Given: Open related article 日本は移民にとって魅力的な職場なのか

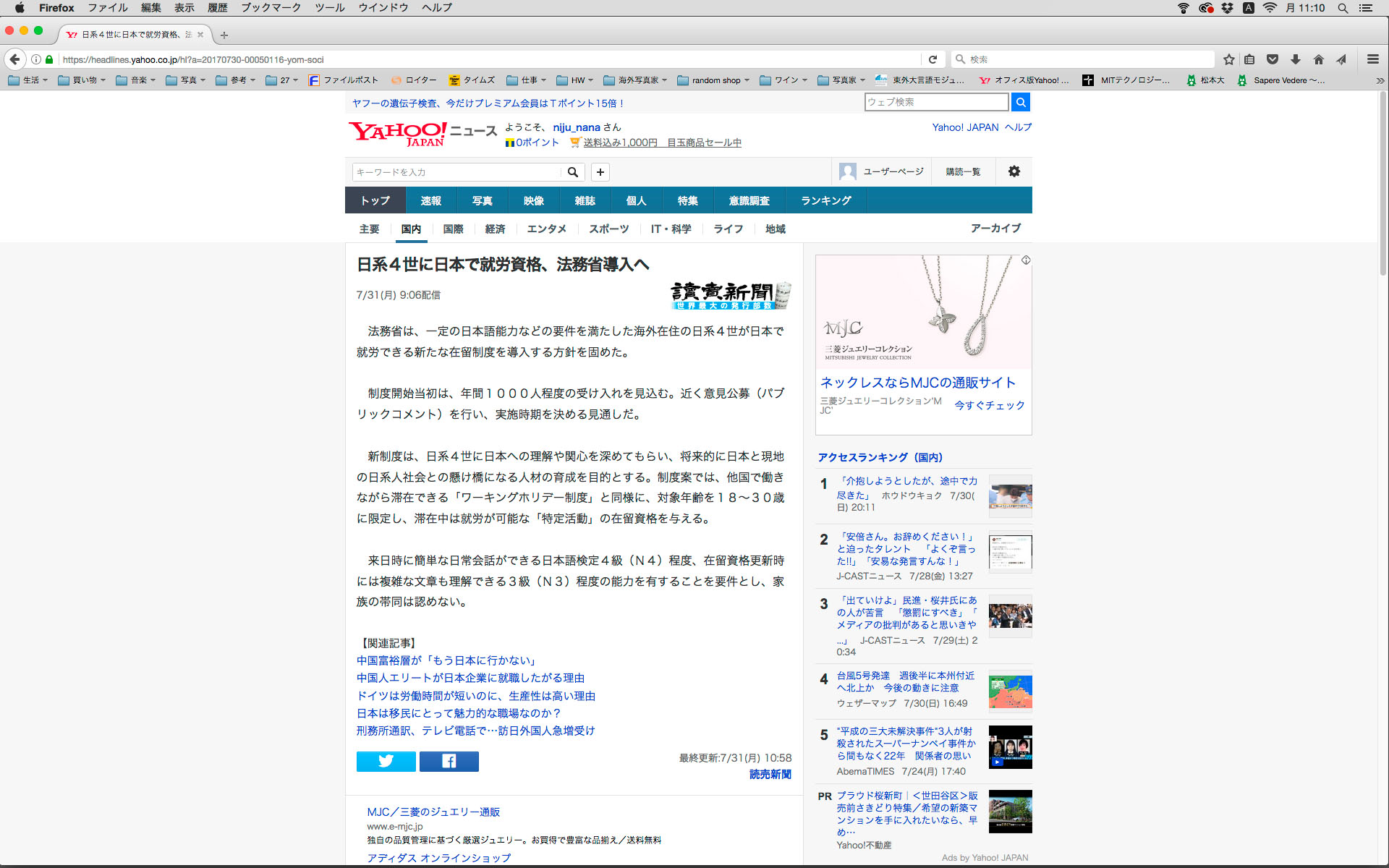Looking at the screenshot, I should (x=459, y=713).
